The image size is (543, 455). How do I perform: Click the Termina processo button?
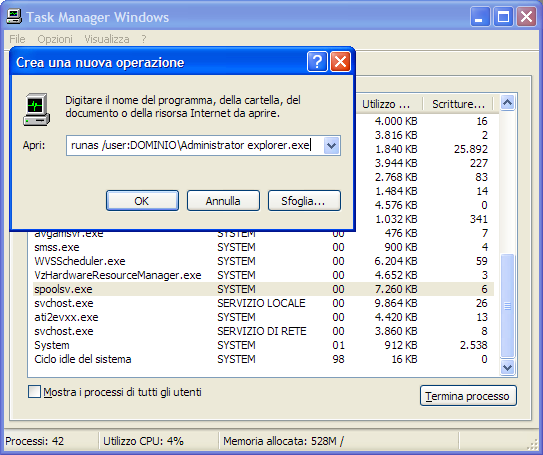pyautogui.click(x=468, y=396)
